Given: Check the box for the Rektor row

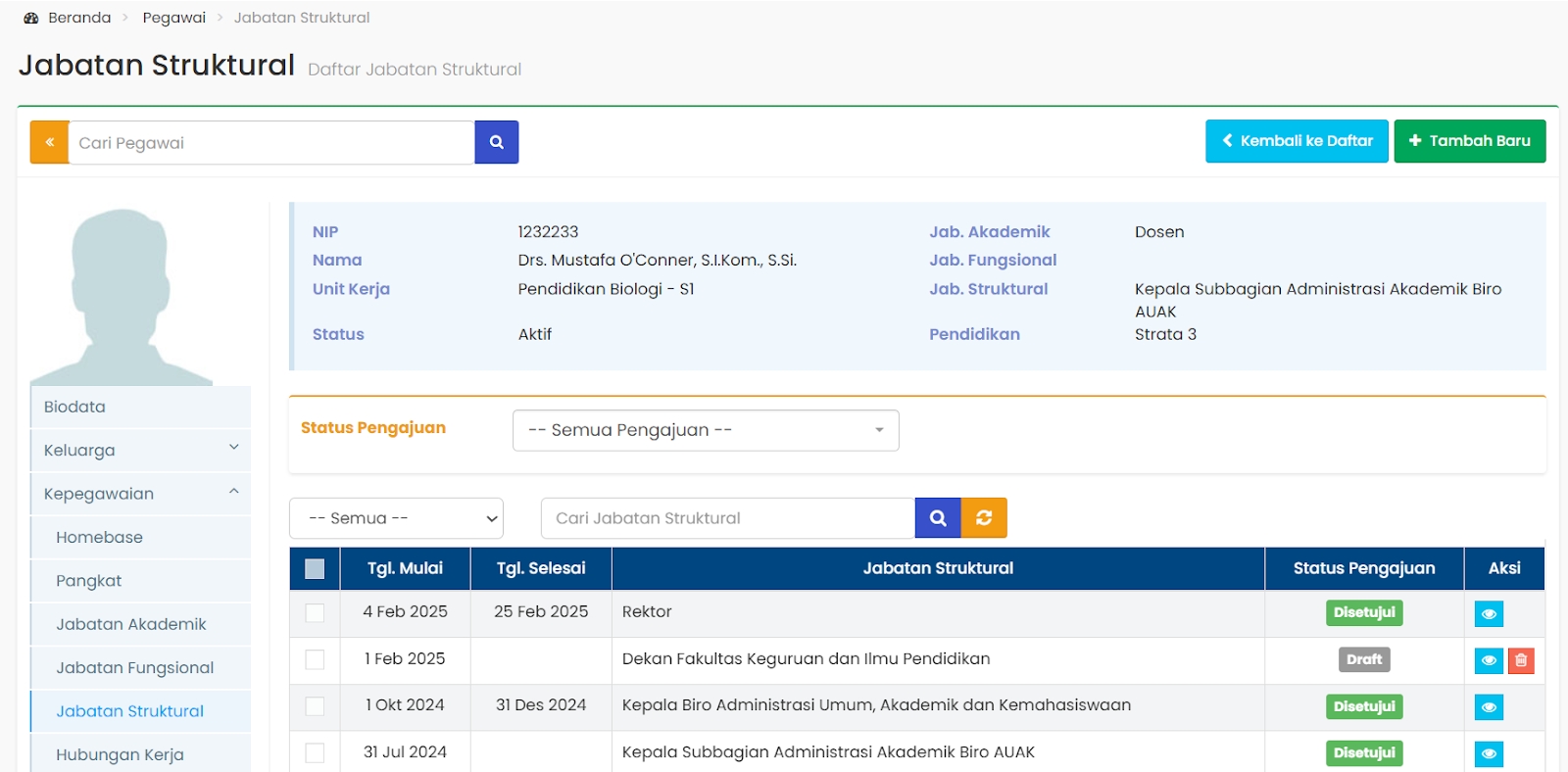Looking at the screenshot, I should tap(315, 612).
